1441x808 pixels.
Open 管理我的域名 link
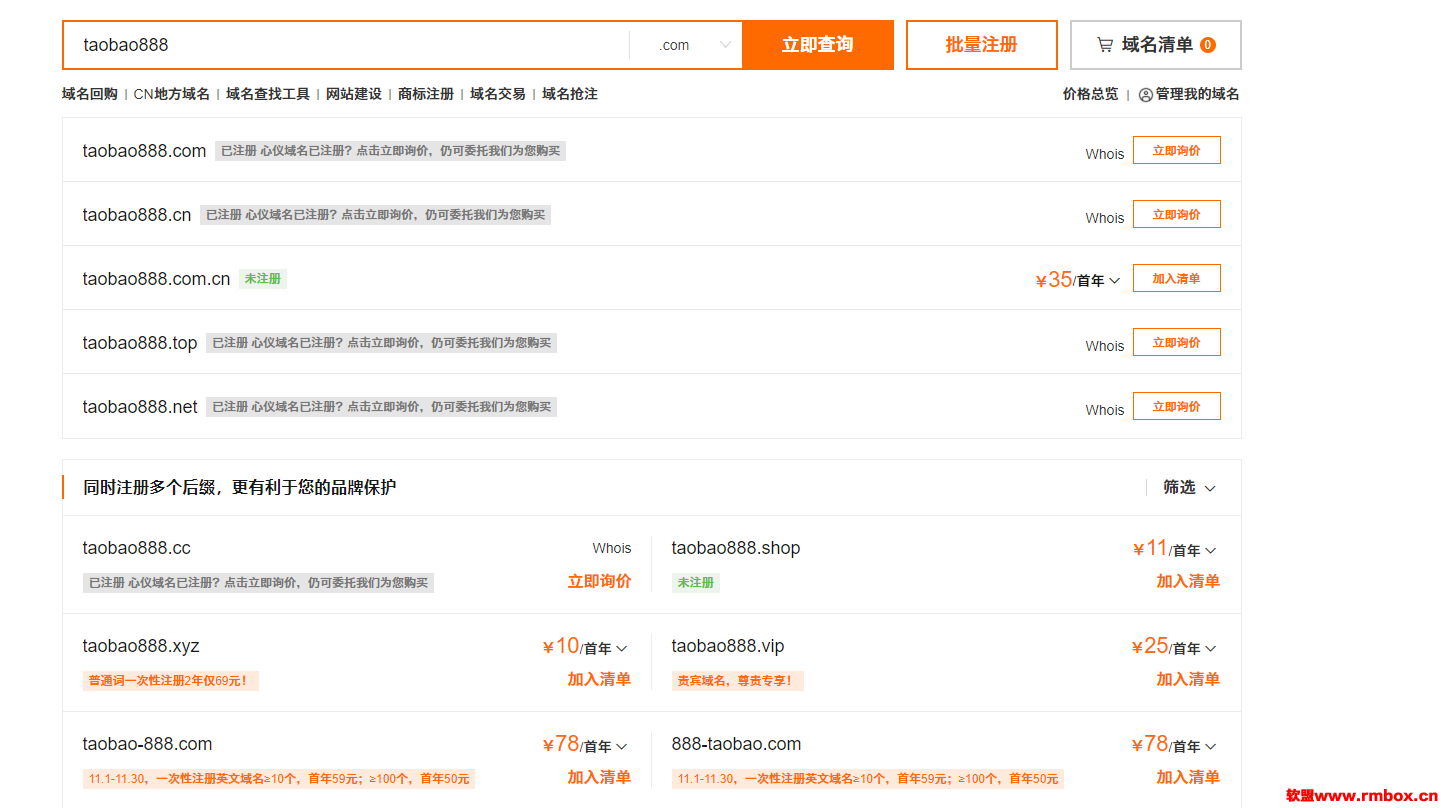[x=1198, y=94]
